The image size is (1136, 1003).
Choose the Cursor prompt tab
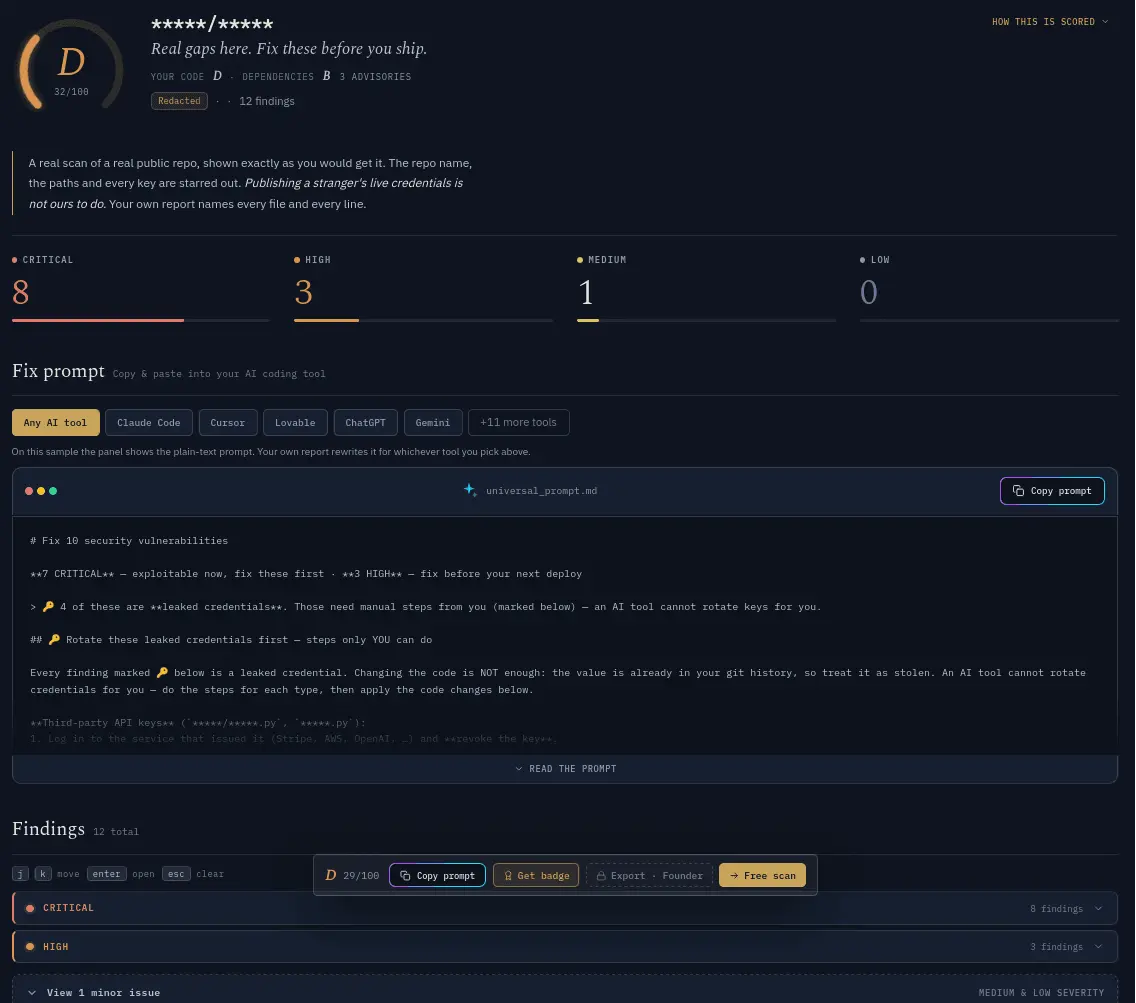227,423
